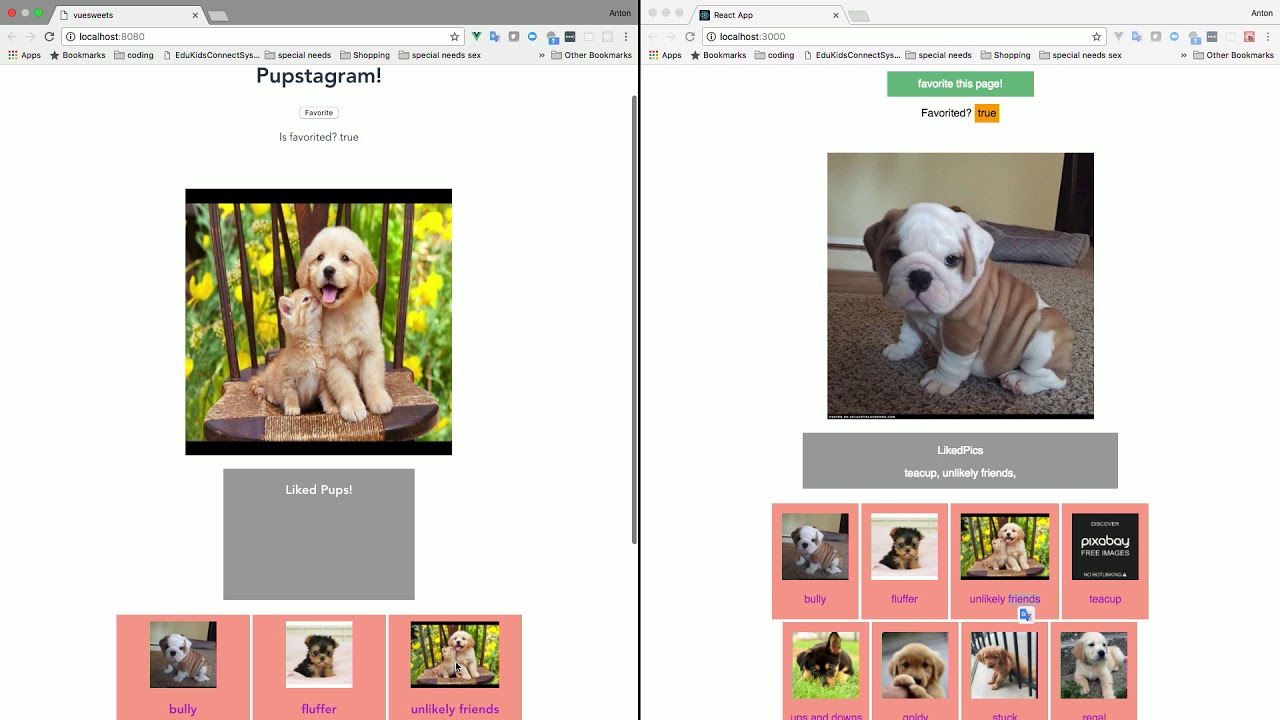Click the teacup label in React App
This screenshot has height=720, width=1280.
1105,599
